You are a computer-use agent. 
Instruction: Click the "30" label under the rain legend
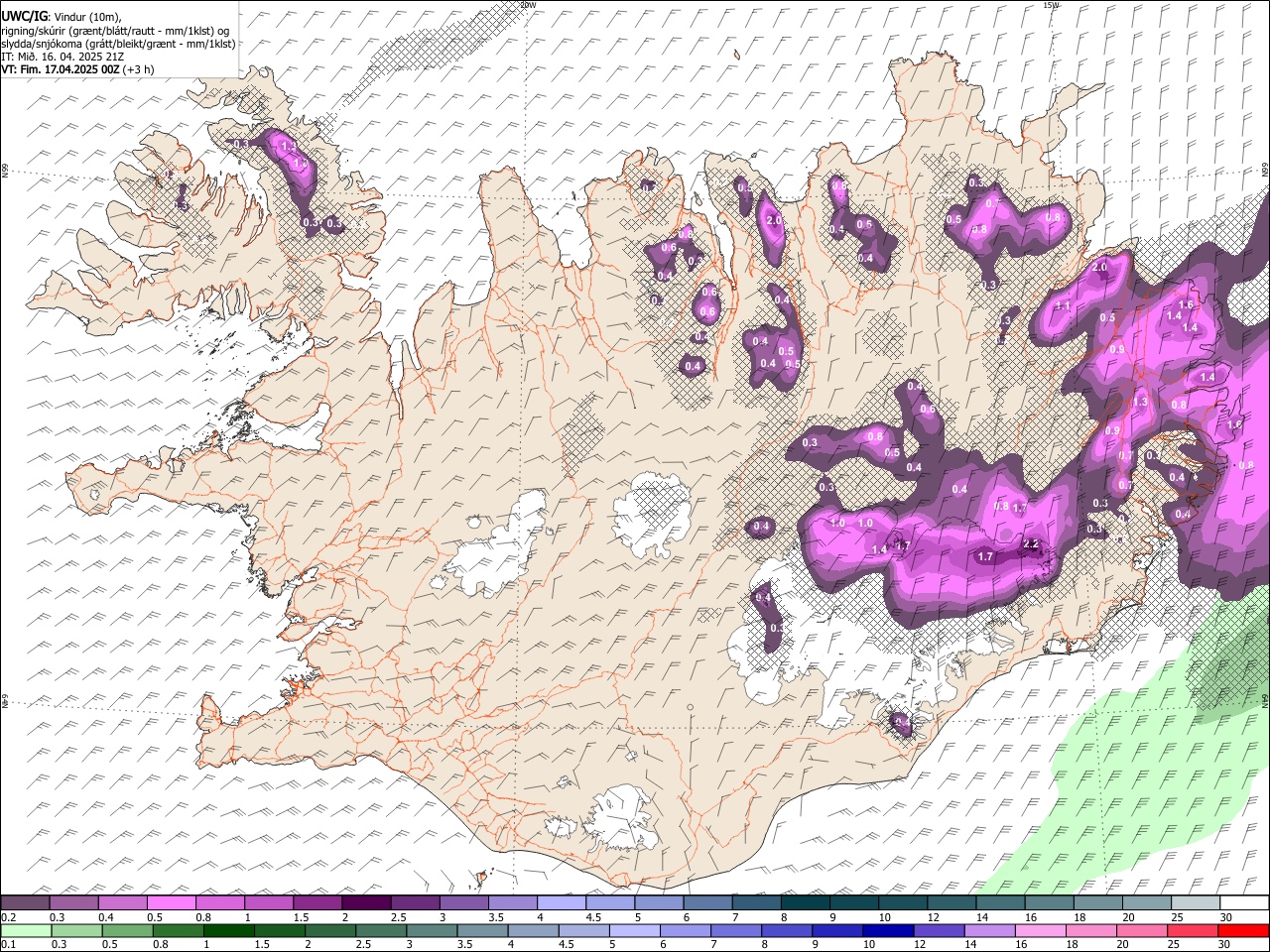[1224, 944]
